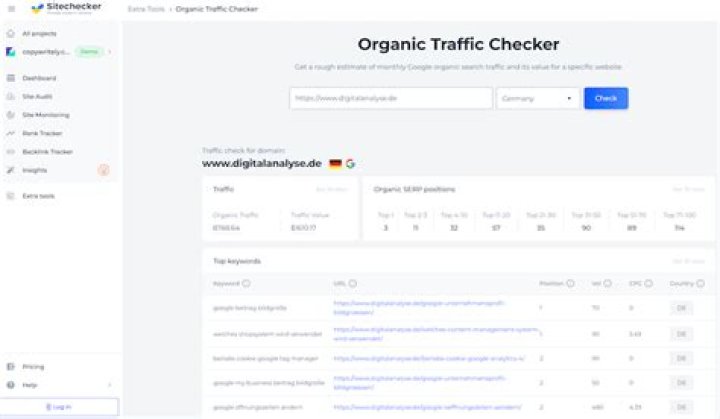Show info tooltip for URL column
The image size is (720, 419).
353,283
